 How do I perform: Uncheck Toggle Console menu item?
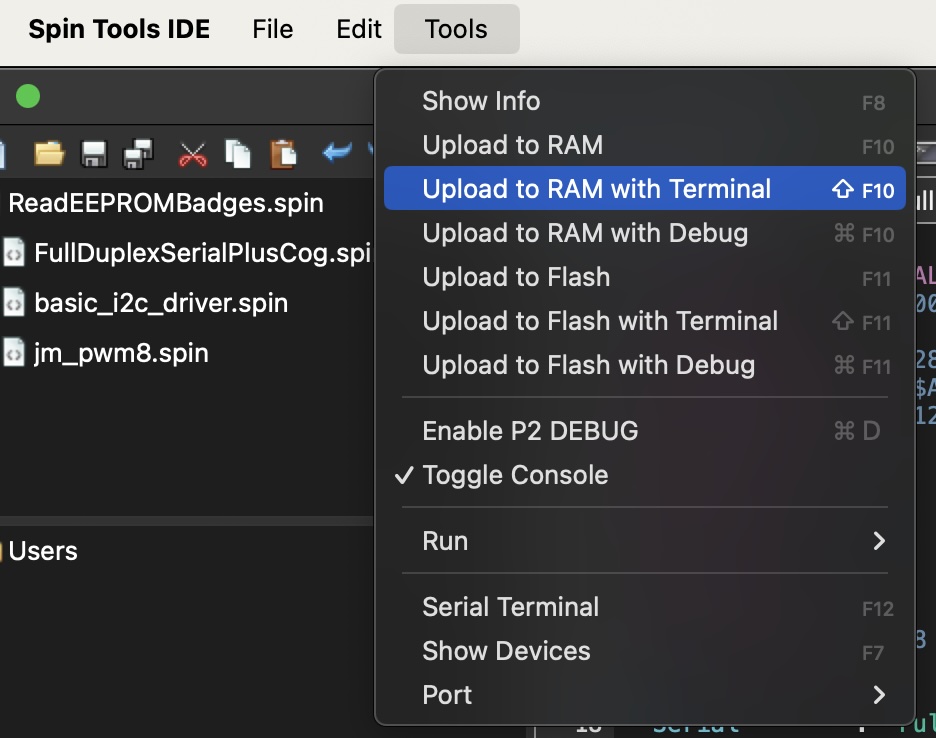pyautogui.click(x=645, y=475)
